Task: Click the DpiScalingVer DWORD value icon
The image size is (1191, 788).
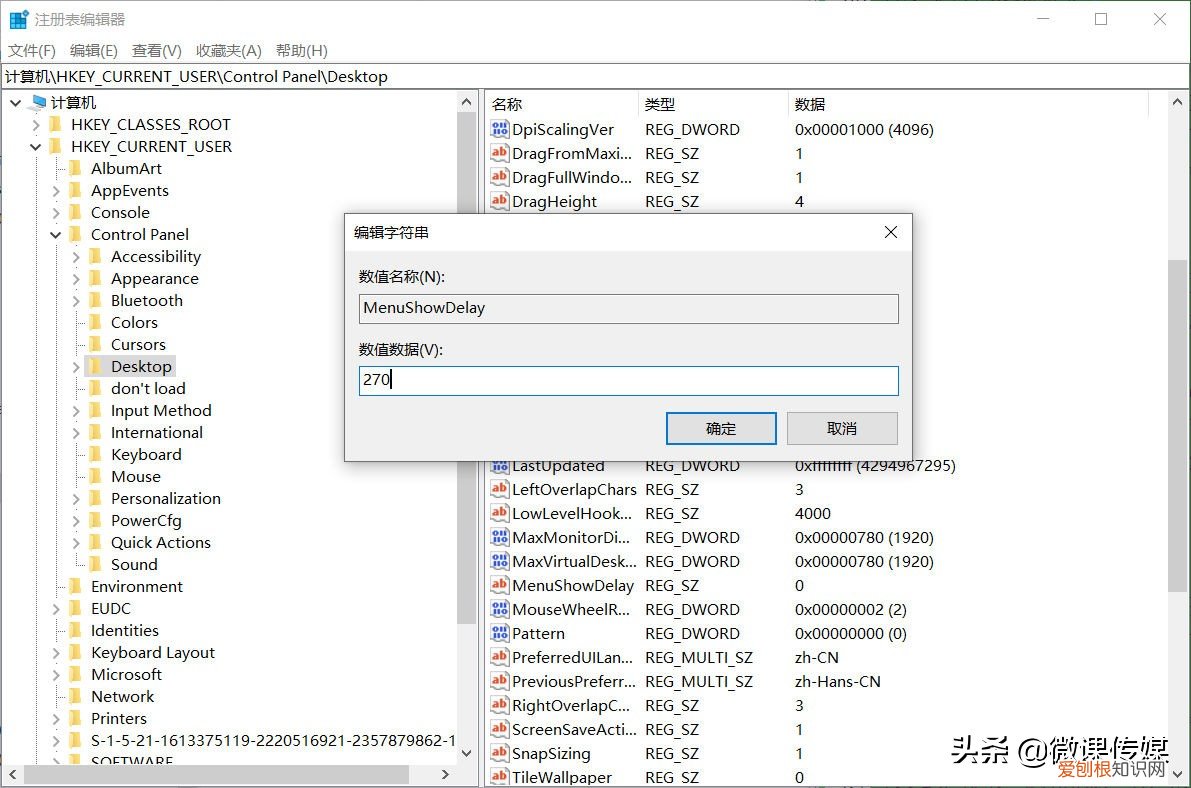Action: click(500, 129)
